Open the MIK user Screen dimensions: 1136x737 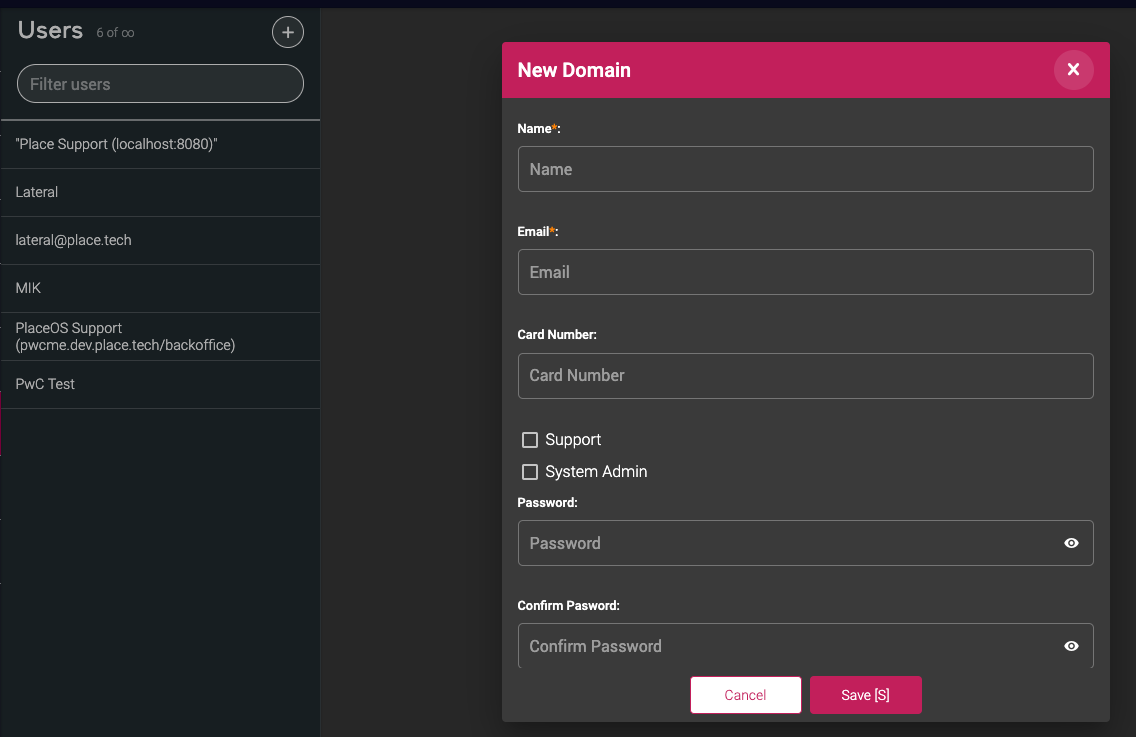point(160,288)
